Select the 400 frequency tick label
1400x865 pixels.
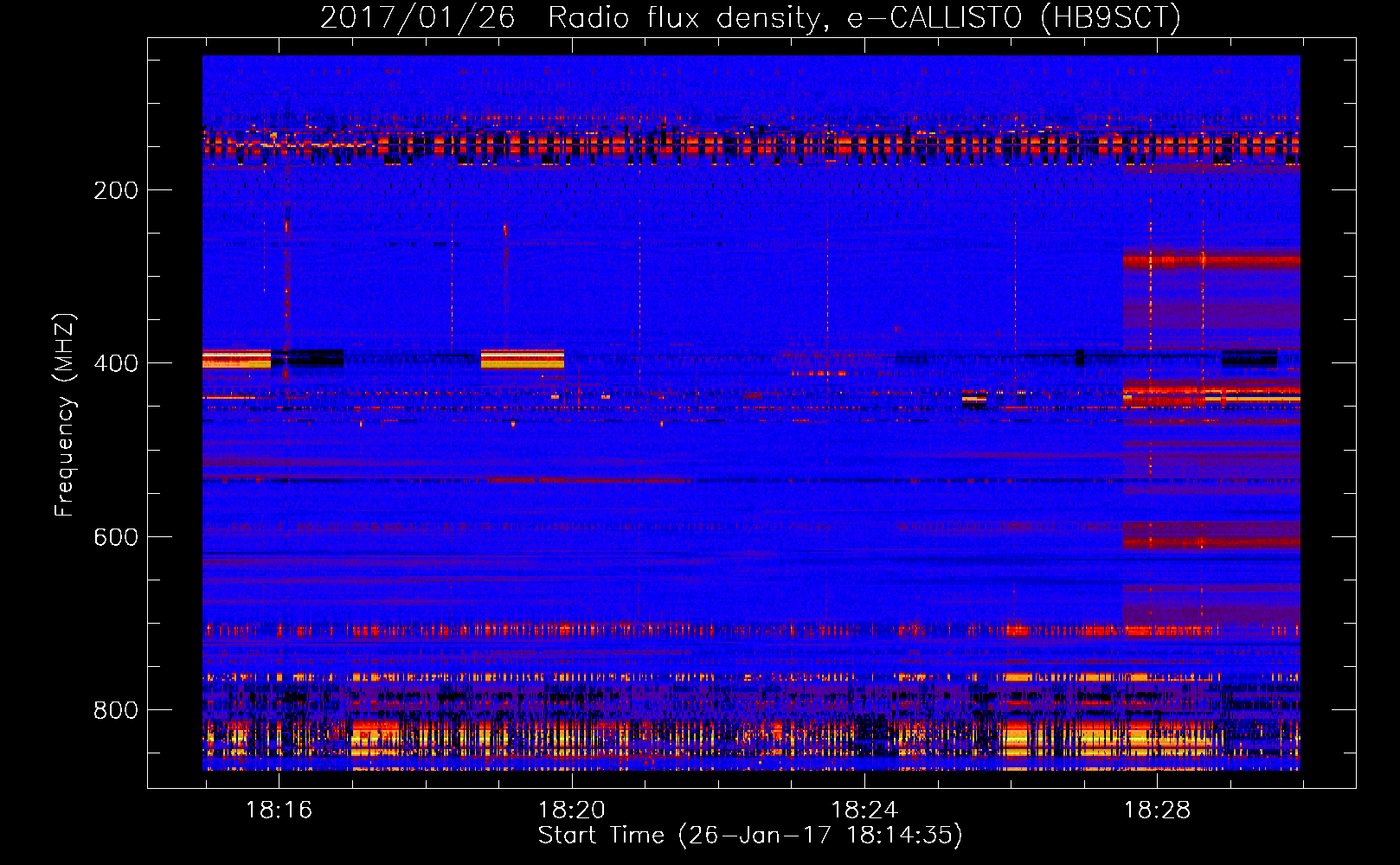(116, 363)
